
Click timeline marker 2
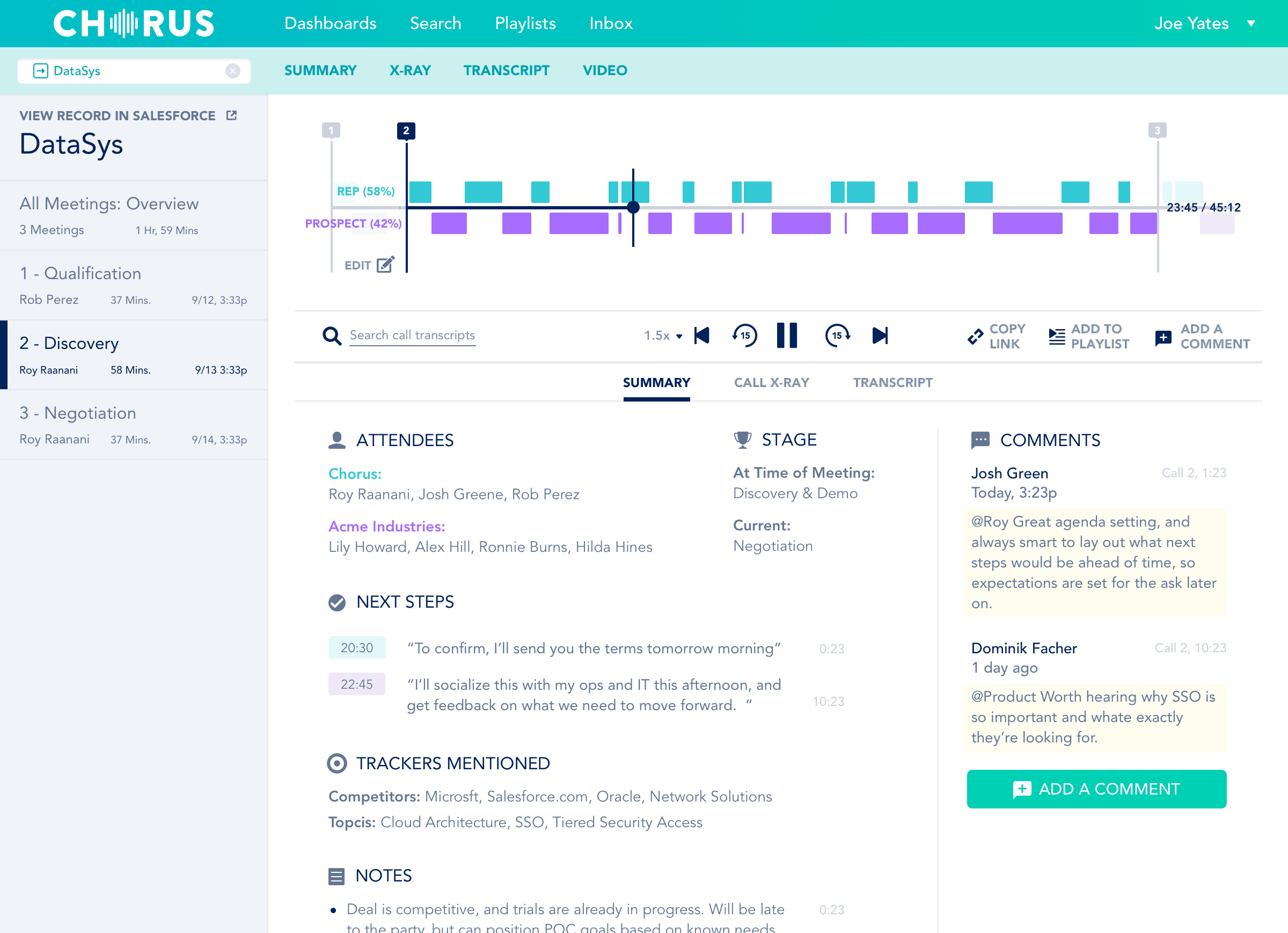(x=406, y=130)
